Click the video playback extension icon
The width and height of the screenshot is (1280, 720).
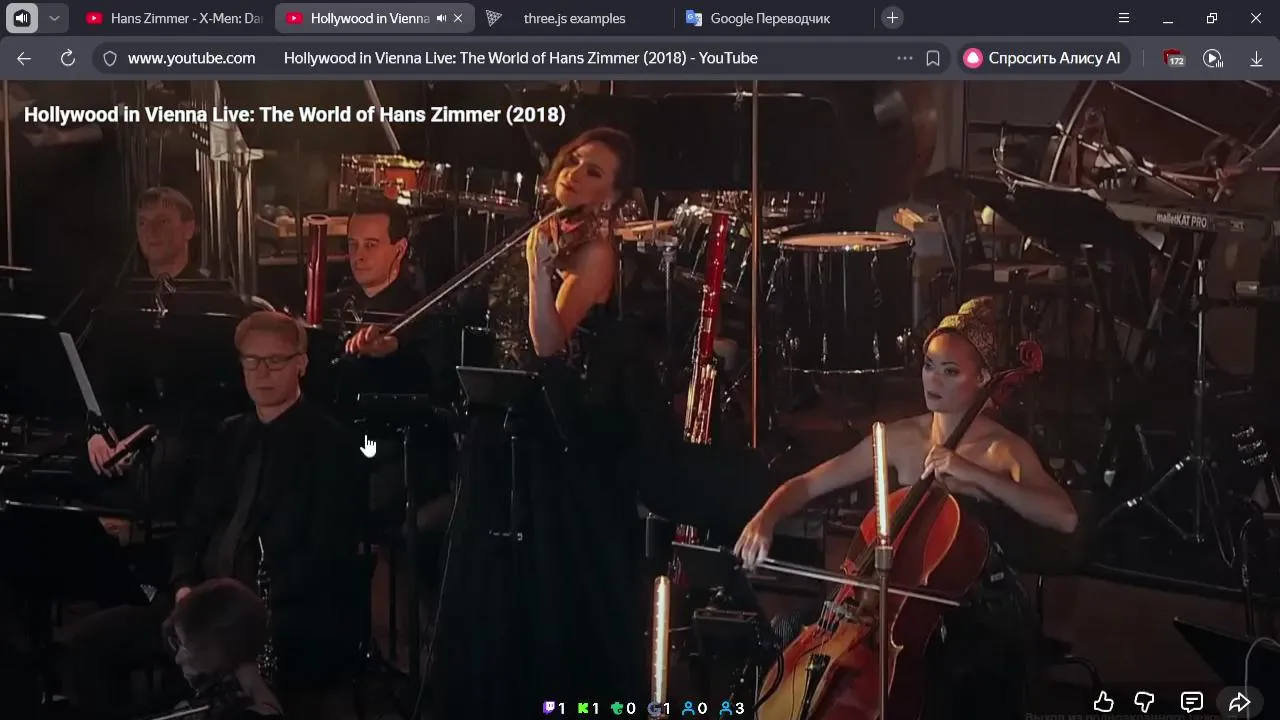1213,58
